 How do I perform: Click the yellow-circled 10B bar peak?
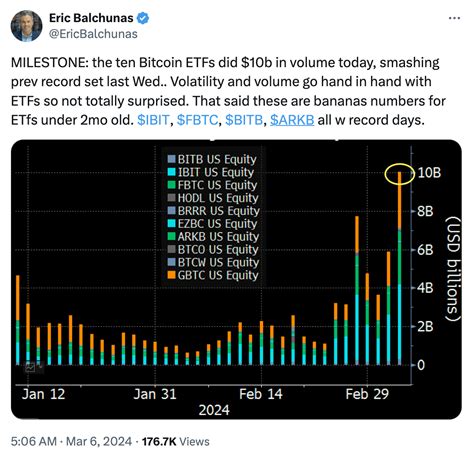399,174
